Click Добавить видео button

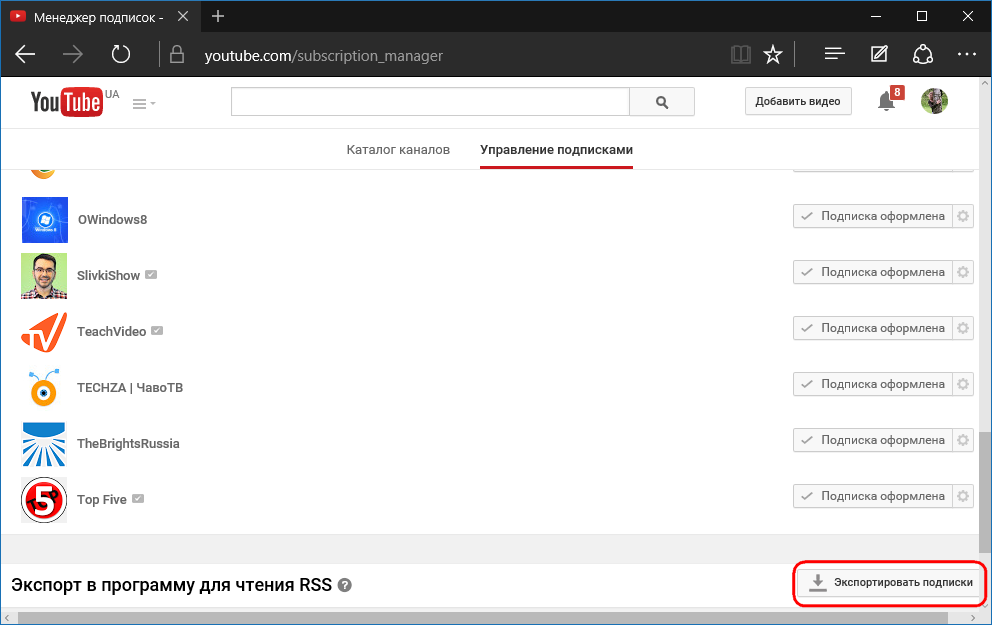coord(798,101)
